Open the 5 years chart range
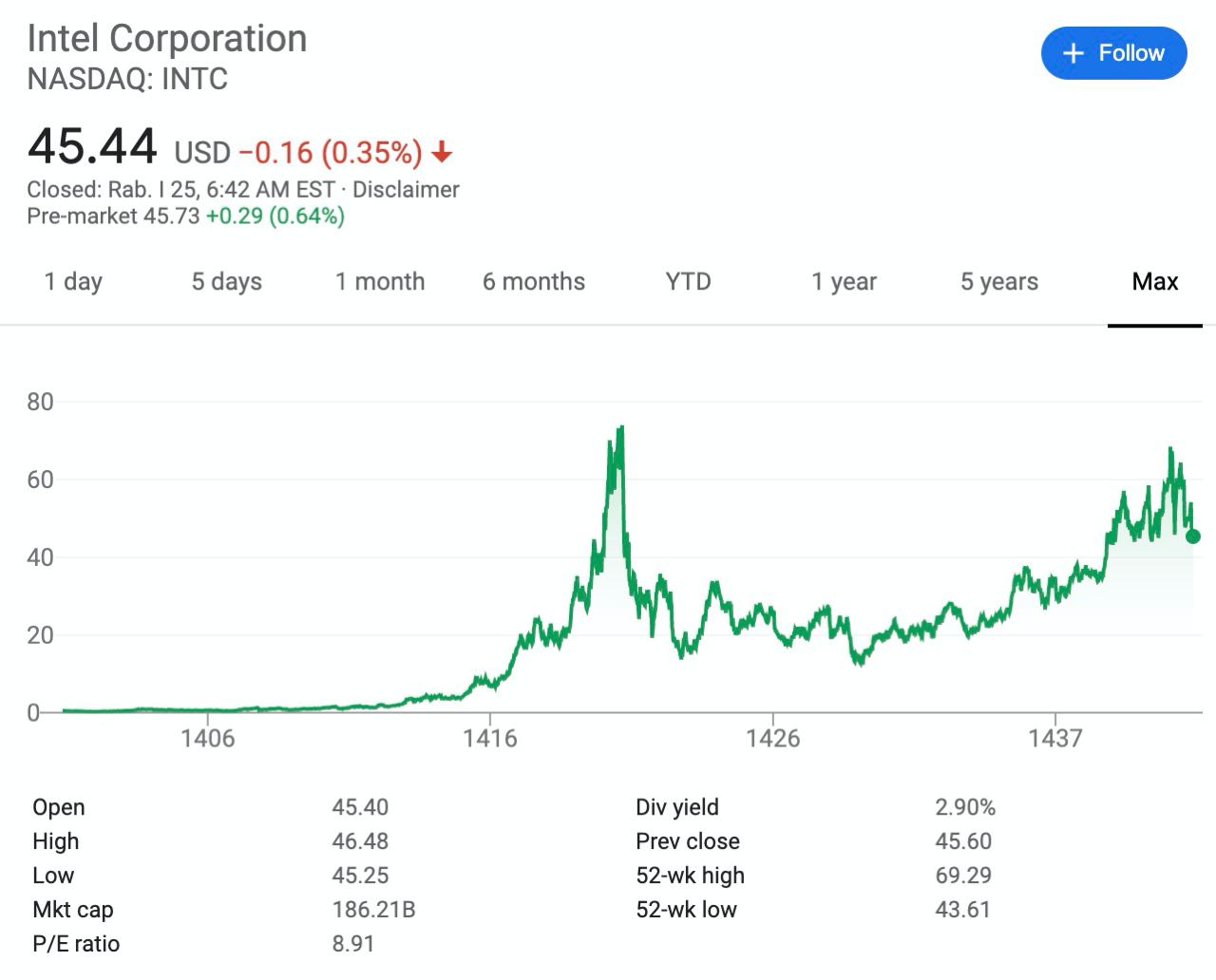Viewport: 1216px width, 980px height. 999,281
